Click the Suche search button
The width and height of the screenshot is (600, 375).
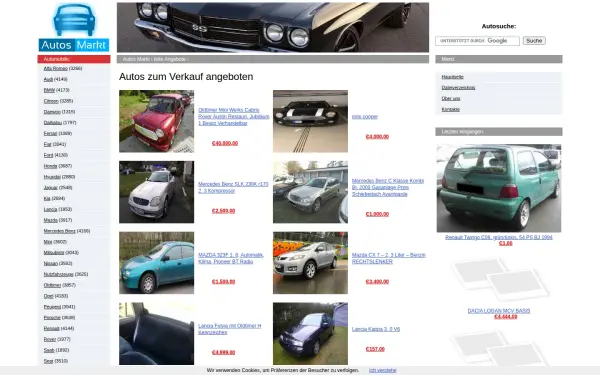coord(534,41)
